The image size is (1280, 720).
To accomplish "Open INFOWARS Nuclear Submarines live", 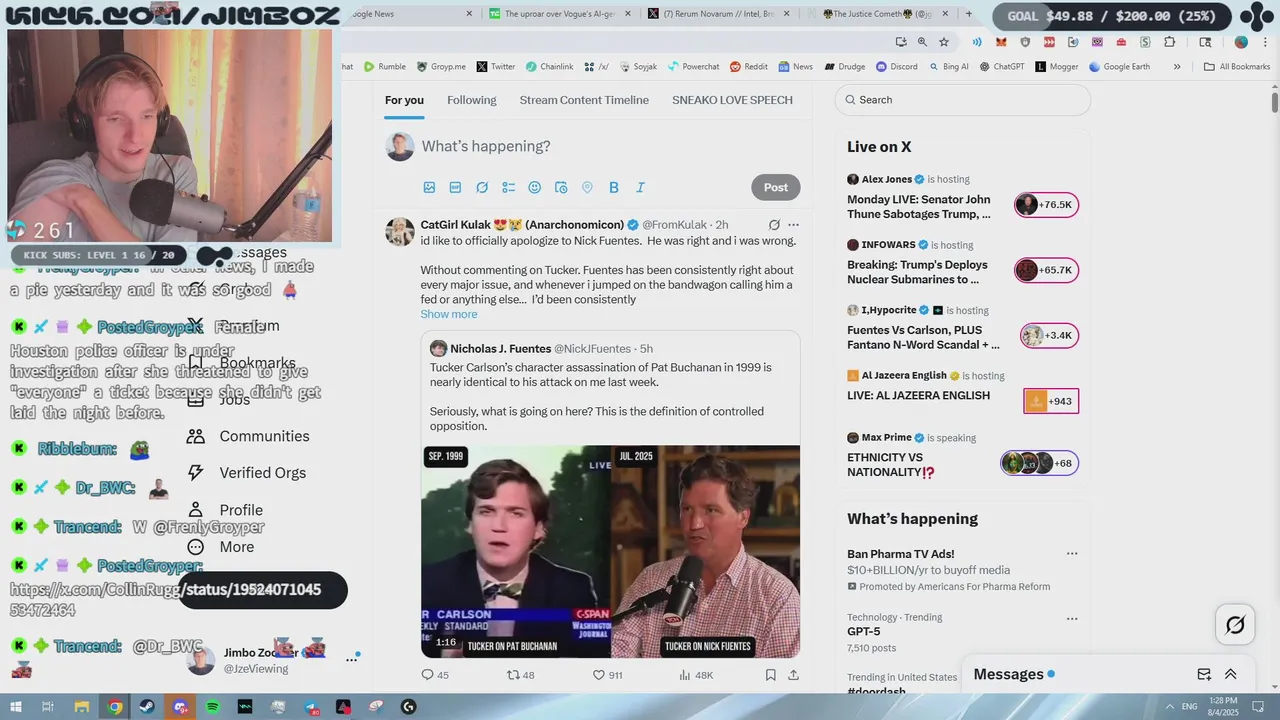I will coord(962,262).
